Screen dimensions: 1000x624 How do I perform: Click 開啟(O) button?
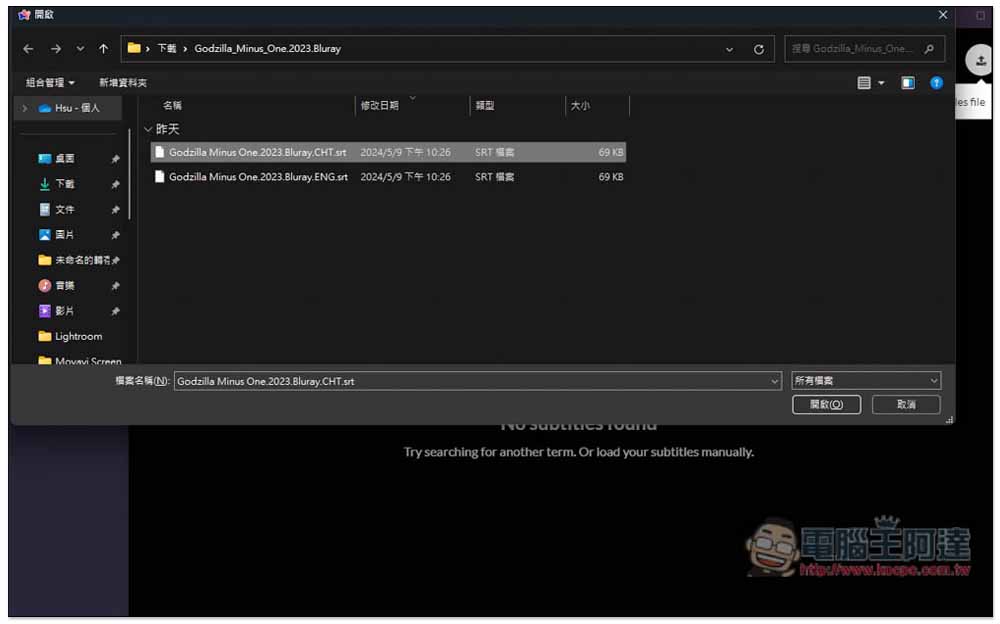tap(826, 405)
